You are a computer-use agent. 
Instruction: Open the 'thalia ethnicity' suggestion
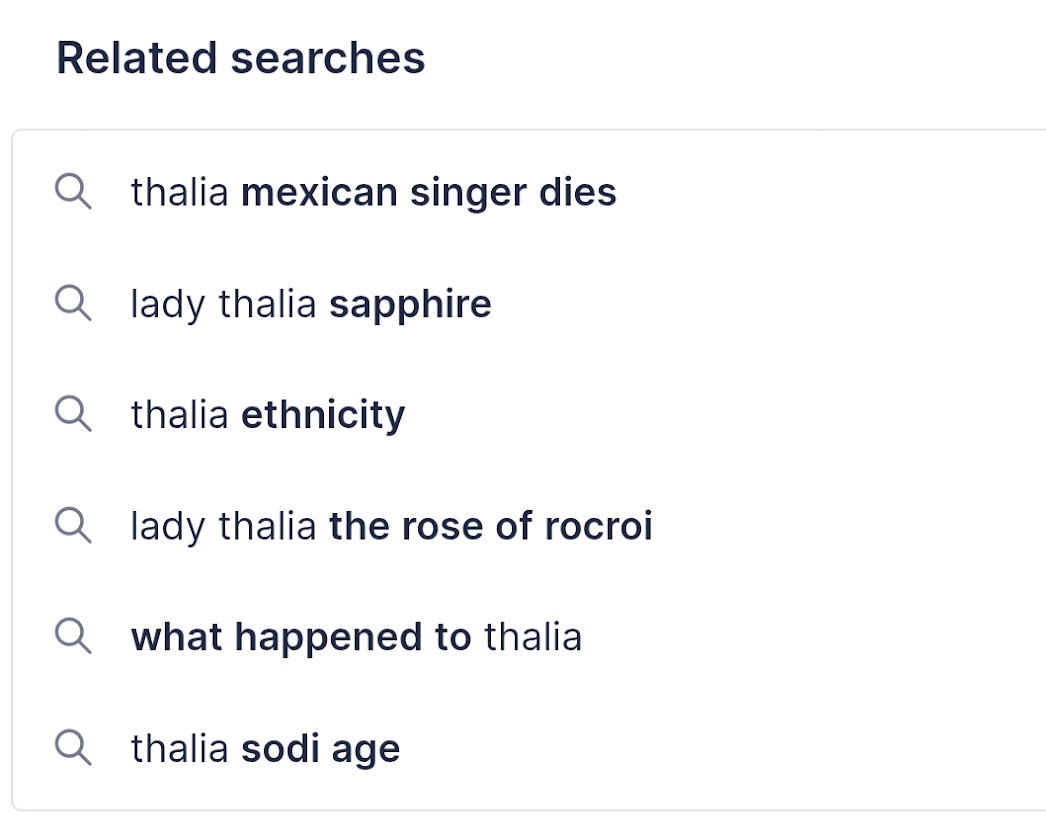(267, 415)
